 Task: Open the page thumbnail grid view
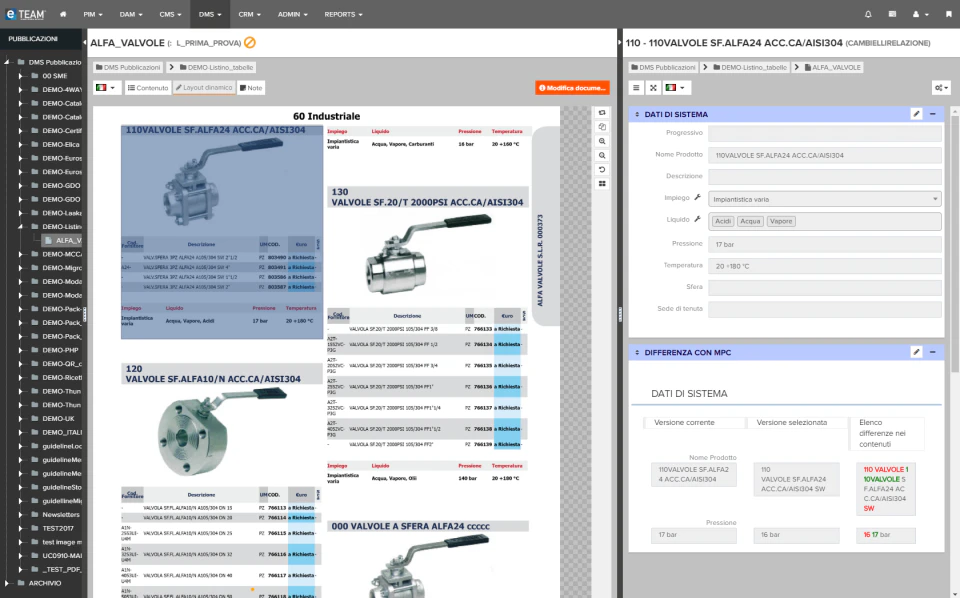[601, 181]
